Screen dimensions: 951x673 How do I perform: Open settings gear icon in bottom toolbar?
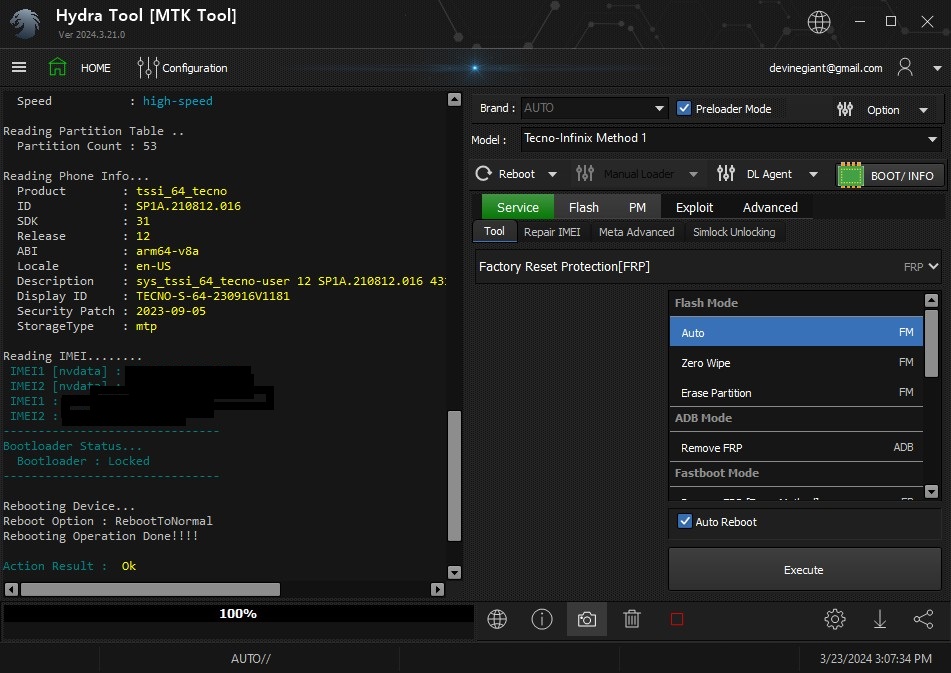click(835, 619)
